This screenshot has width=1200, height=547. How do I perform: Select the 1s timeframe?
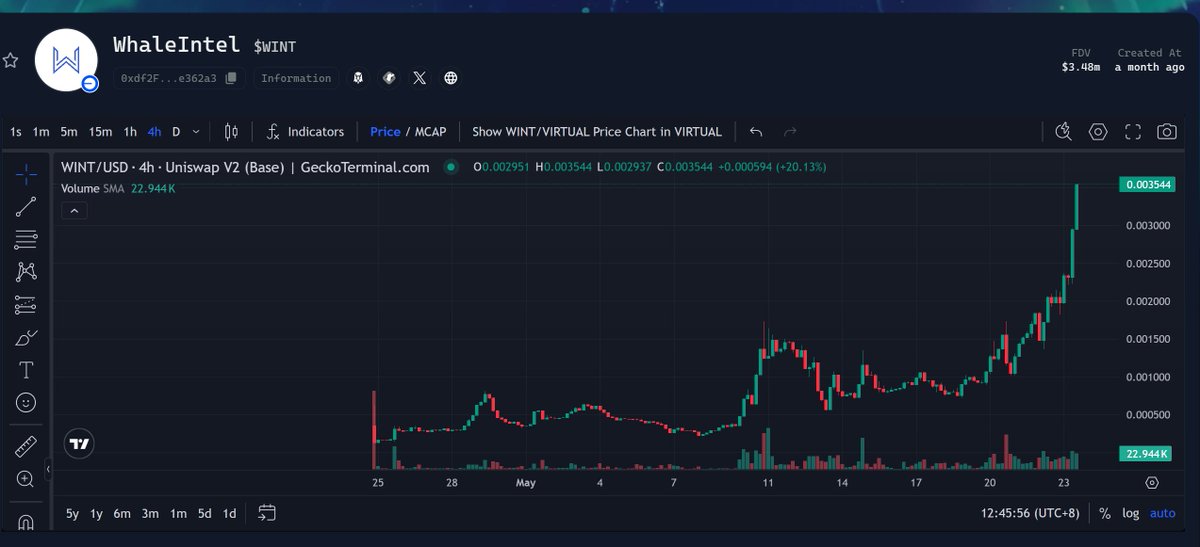(x=16, y=132)
